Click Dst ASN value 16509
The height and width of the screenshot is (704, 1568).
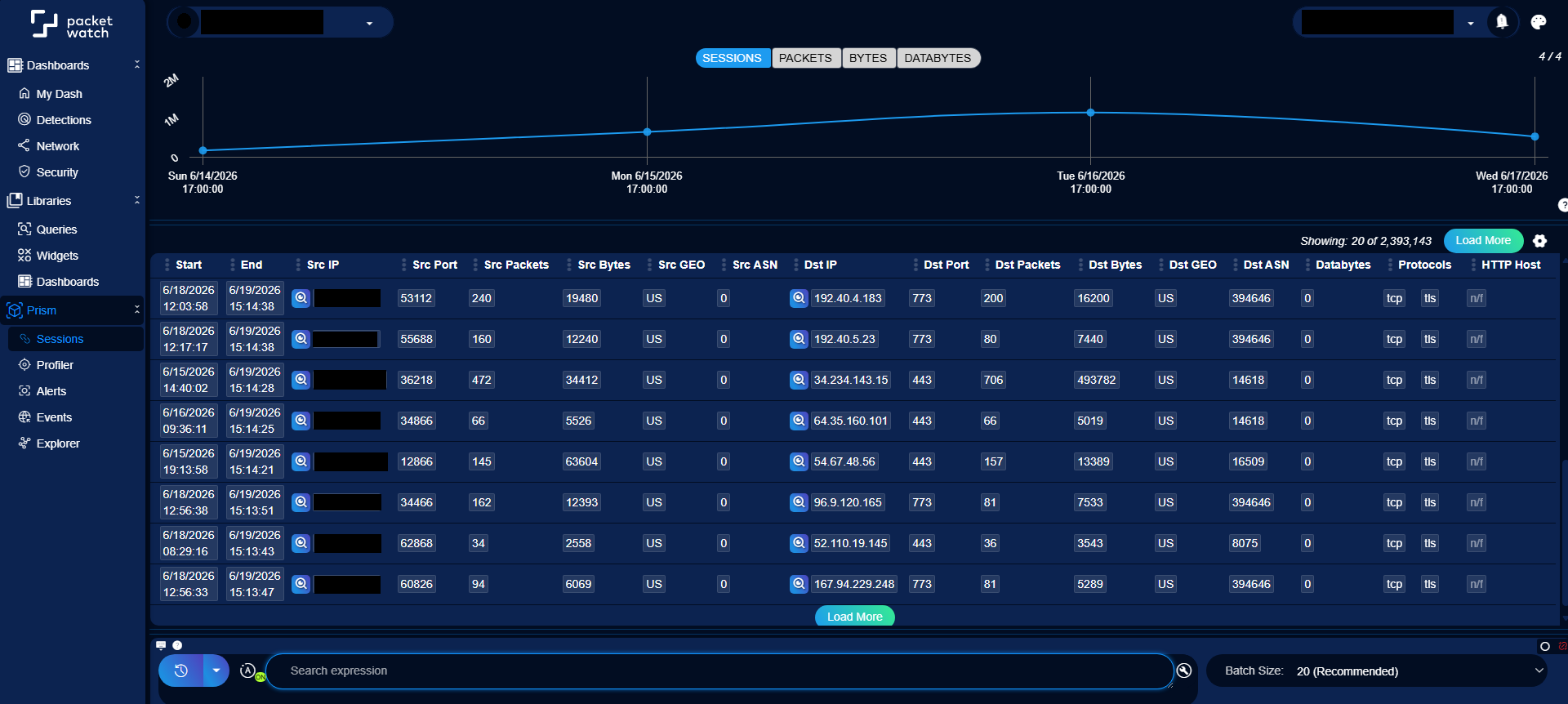[x=1248, y=461]
